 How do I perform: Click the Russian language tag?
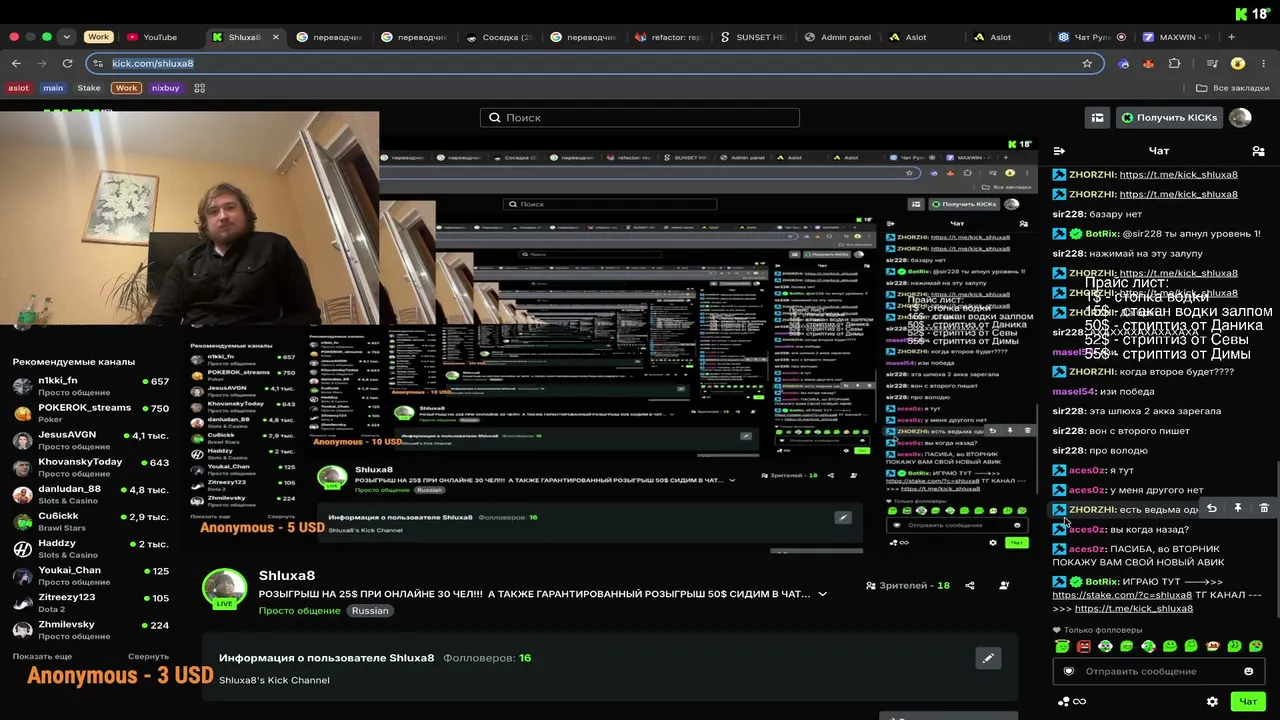370,611
